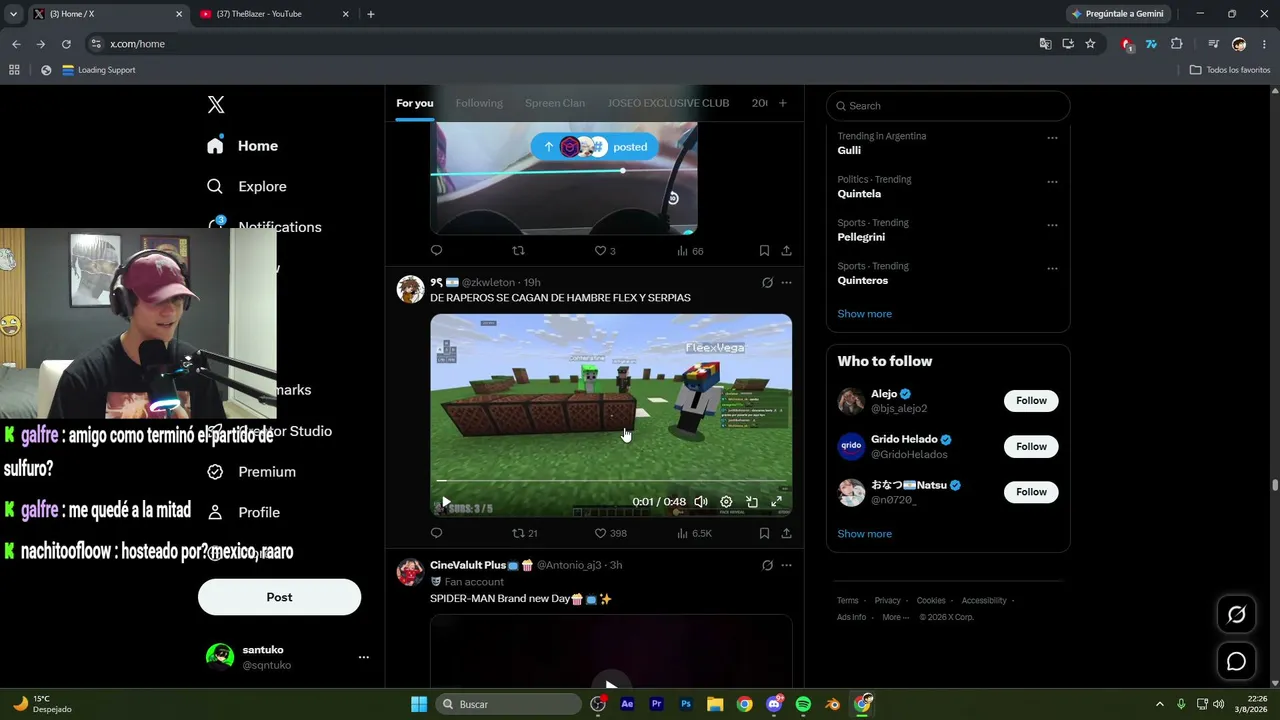Open santuko account options menu
Screen dimensions: 1280x720
point(364,657)
